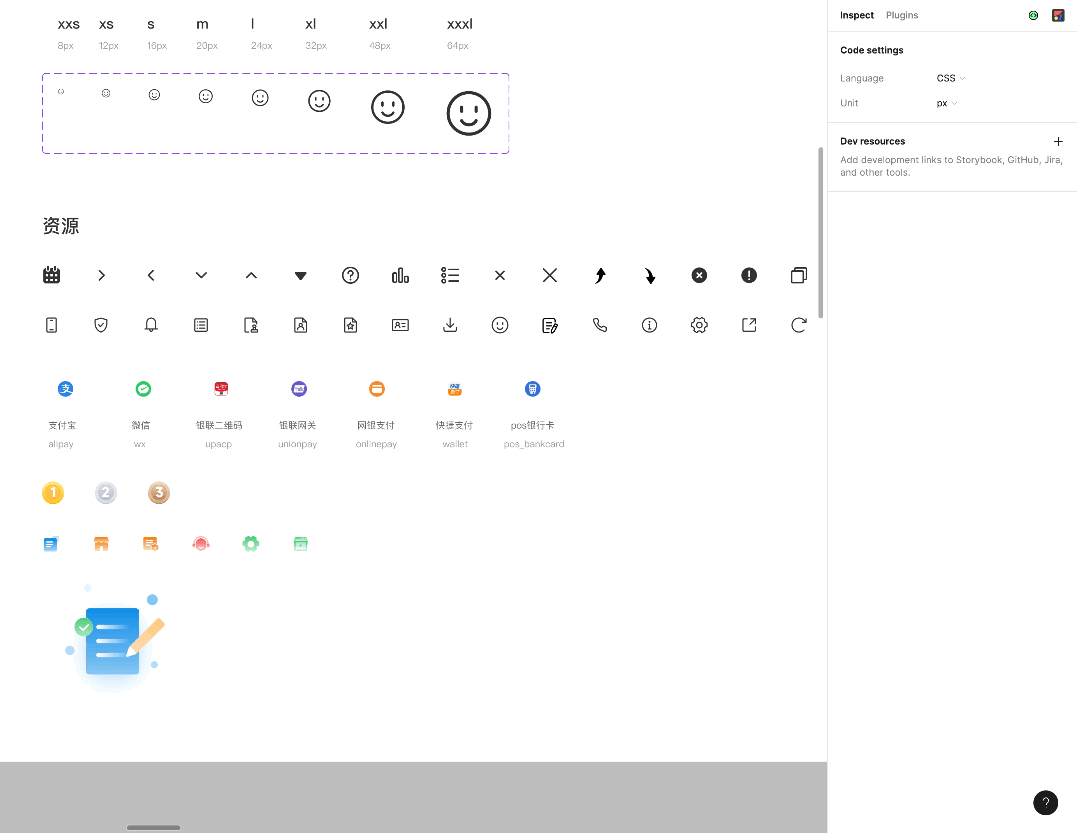Select the notification bell icon
This screenshot has height=833, width=1080.
click(151, 325)
